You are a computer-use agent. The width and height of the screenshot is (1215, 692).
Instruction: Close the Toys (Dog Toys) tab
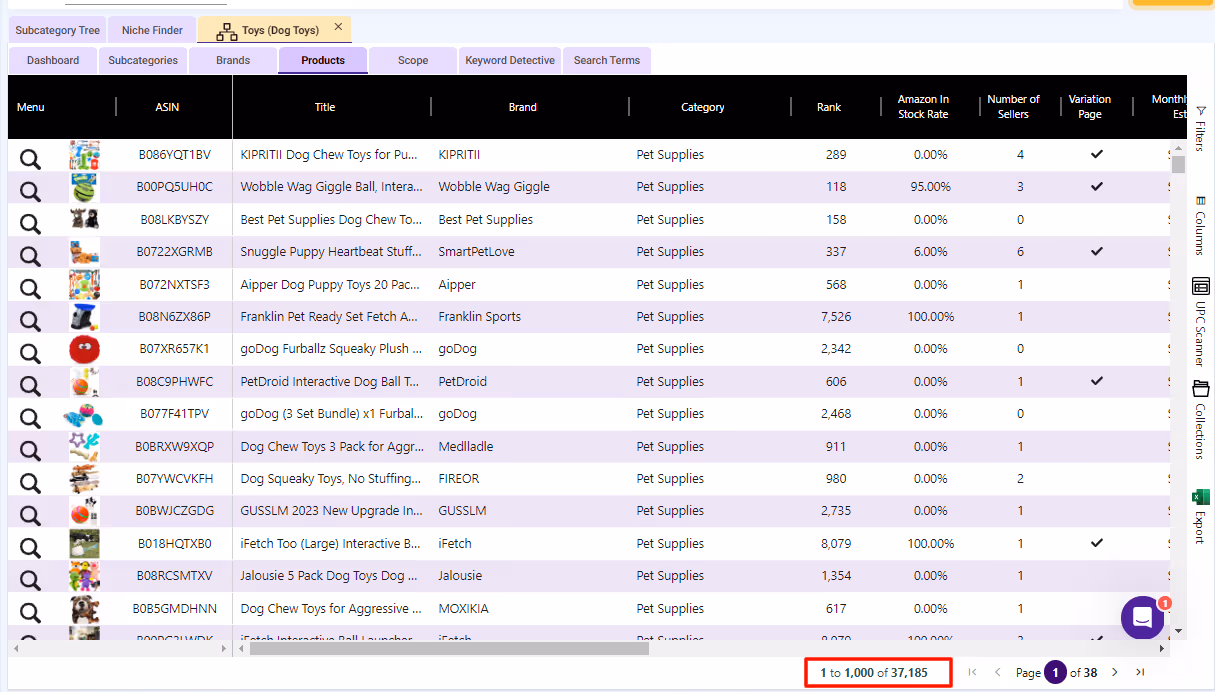(x=338, y=27)
